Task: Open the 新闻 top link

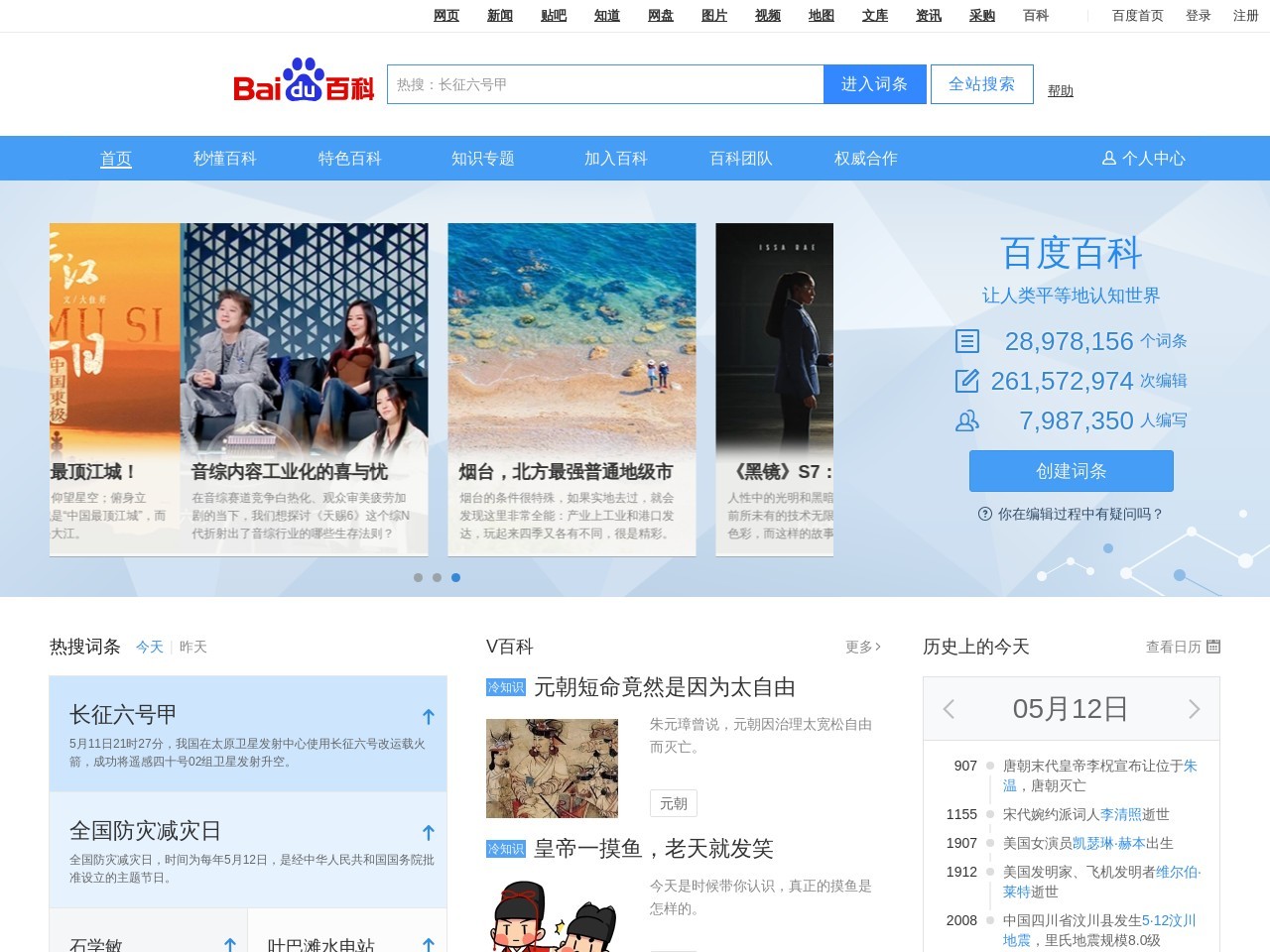Action: (500, 16)
